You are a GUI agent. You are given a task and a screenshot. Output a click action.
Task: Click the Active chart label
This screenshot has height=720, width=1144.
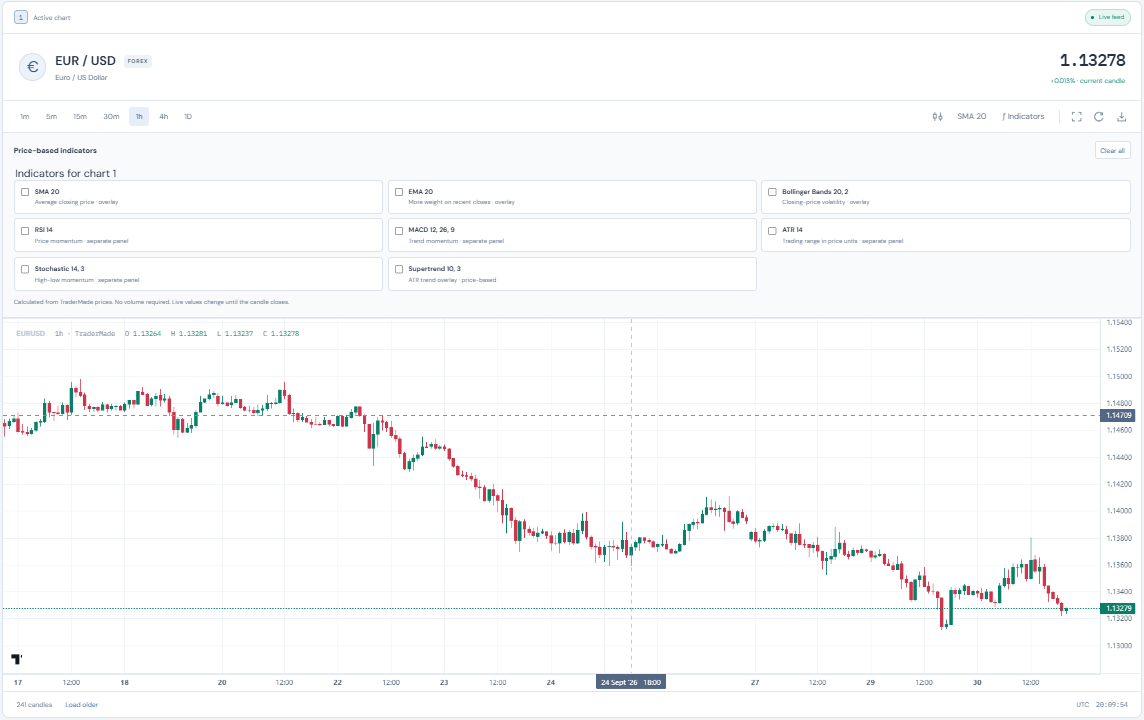(x=52, y=18)
